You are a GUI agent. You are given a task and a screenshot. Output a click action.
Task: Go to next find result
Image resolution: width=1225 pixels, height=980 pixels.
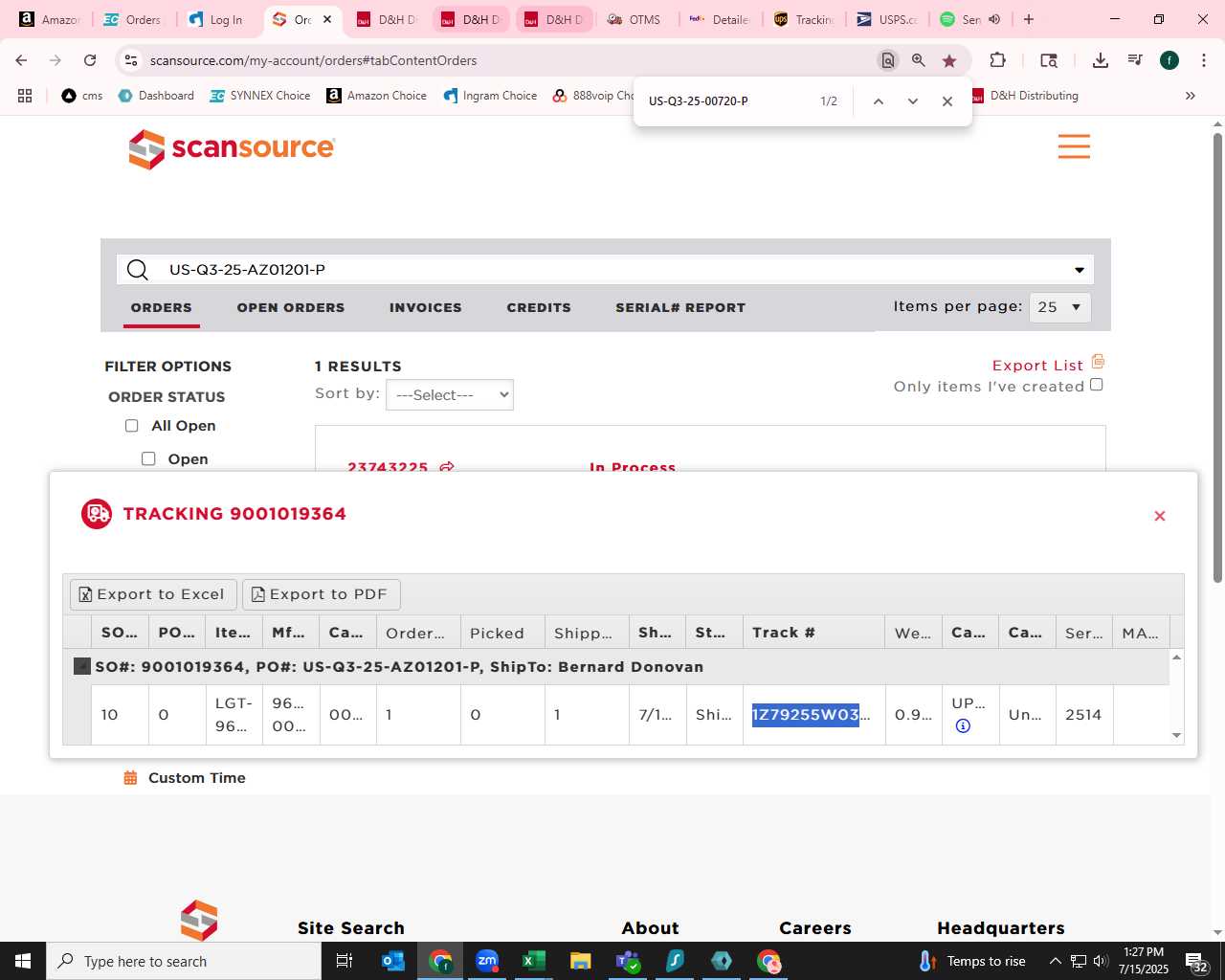(x=912, y=101)
